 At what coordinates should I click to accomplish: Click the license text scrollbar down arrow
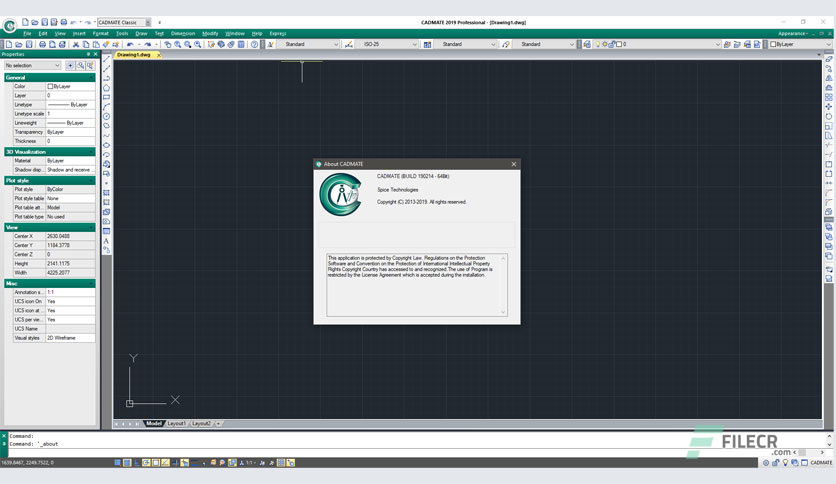coord(503,312)
